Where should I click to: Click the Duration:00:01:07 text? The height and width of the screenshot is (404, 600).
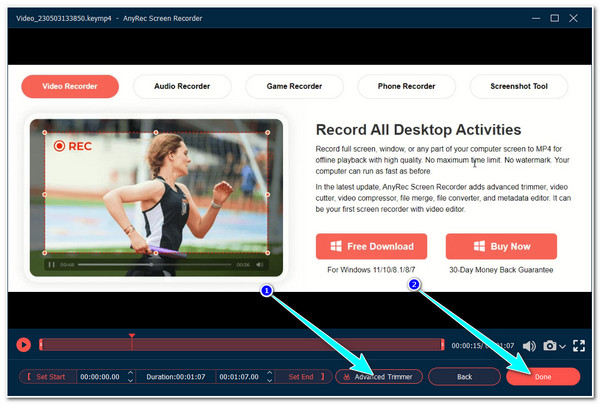176,377
